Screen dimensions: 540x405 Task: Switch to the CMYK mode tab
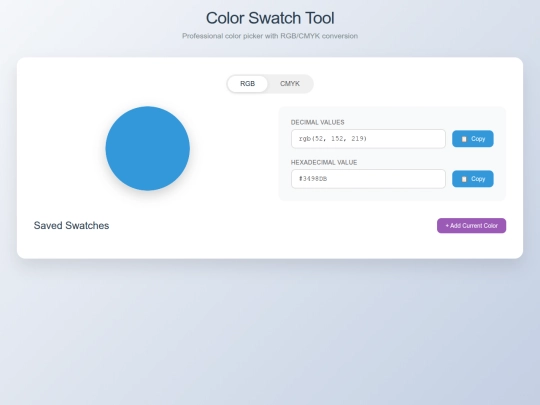pos(290,84)
